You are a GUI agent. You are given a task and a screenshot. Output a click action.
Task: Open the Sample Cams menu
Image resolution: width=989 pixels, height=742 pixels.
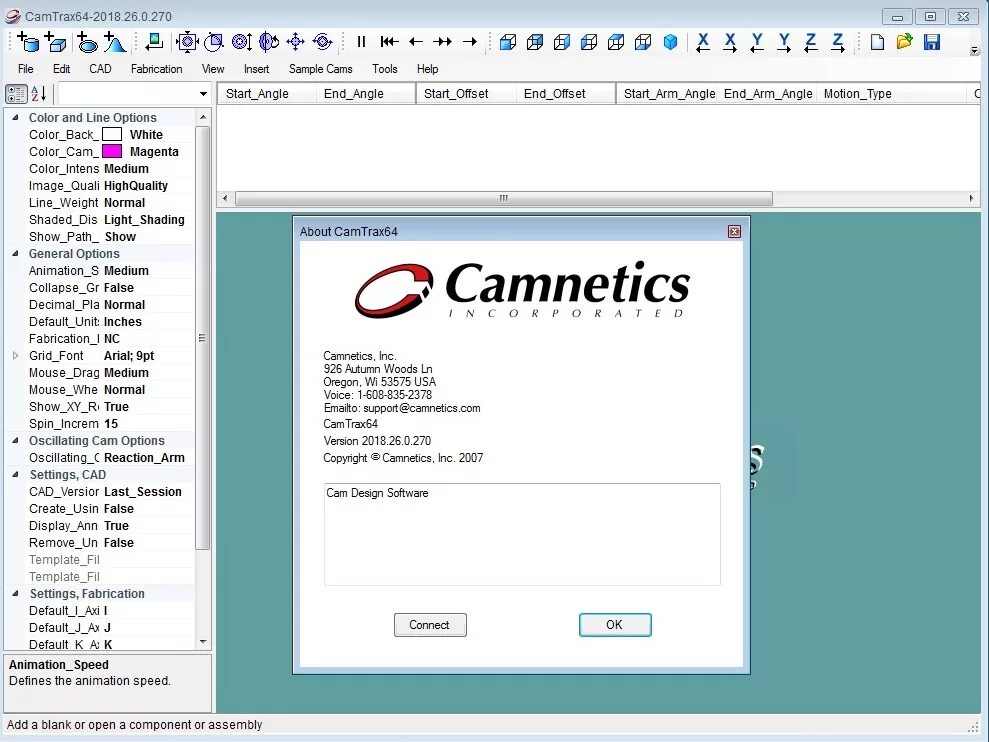[320, 69]
